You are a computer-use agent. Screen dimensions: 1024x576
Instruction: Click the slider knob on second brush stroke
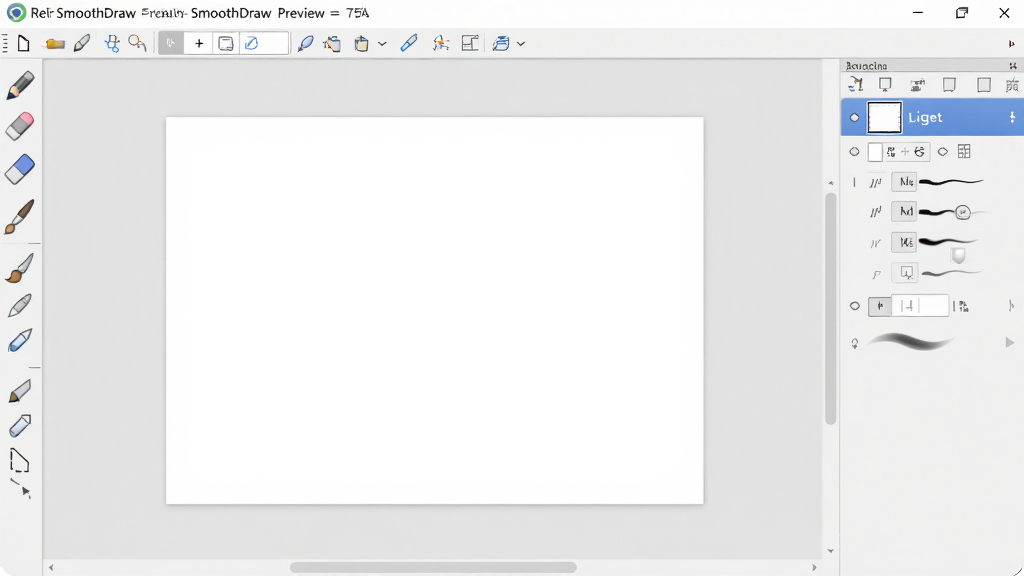[963, 212]
